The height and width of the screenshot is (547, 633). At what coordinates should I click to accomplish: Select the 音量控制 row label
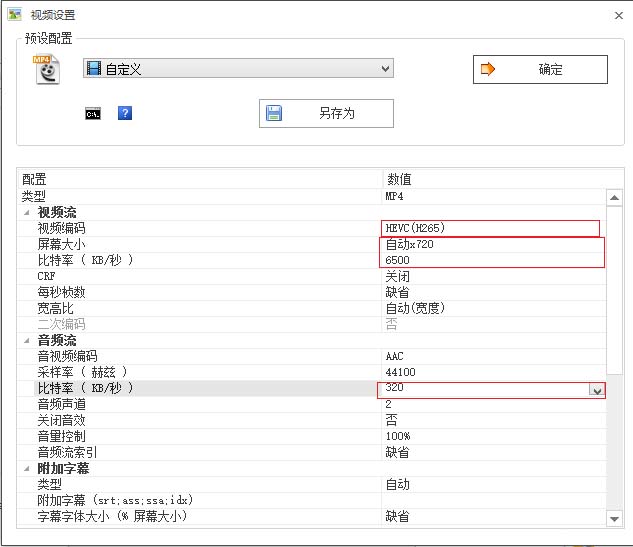coord(61,436)
